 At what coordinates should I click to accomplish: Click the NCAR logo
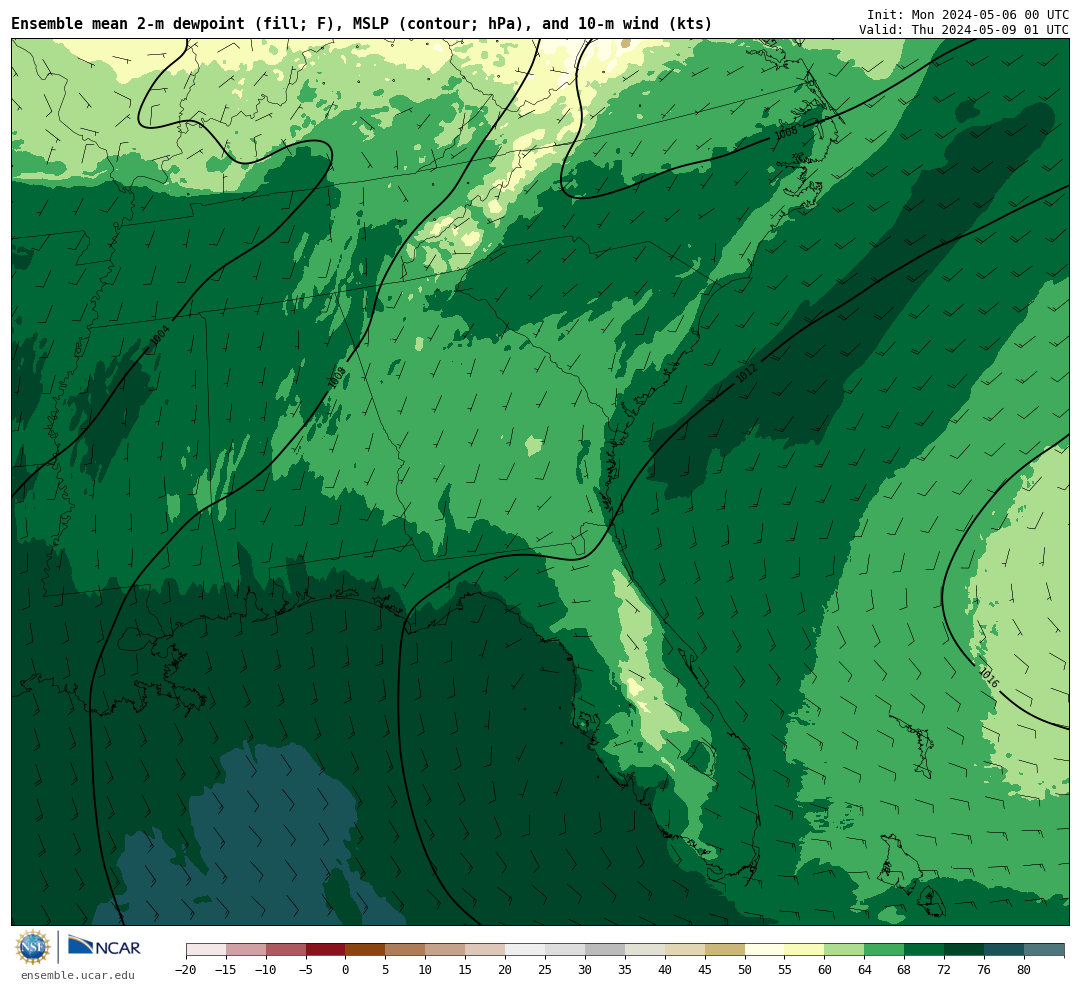coord(104,948)
